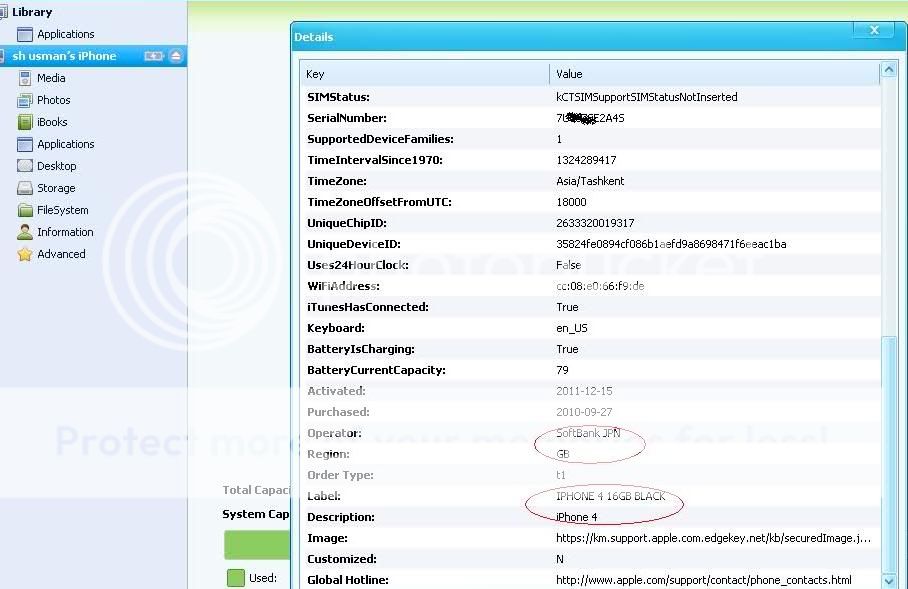Select sh usman's iPhone device entry
The height and width of the screenshot is (589, 908).
(x=93, y=56)
